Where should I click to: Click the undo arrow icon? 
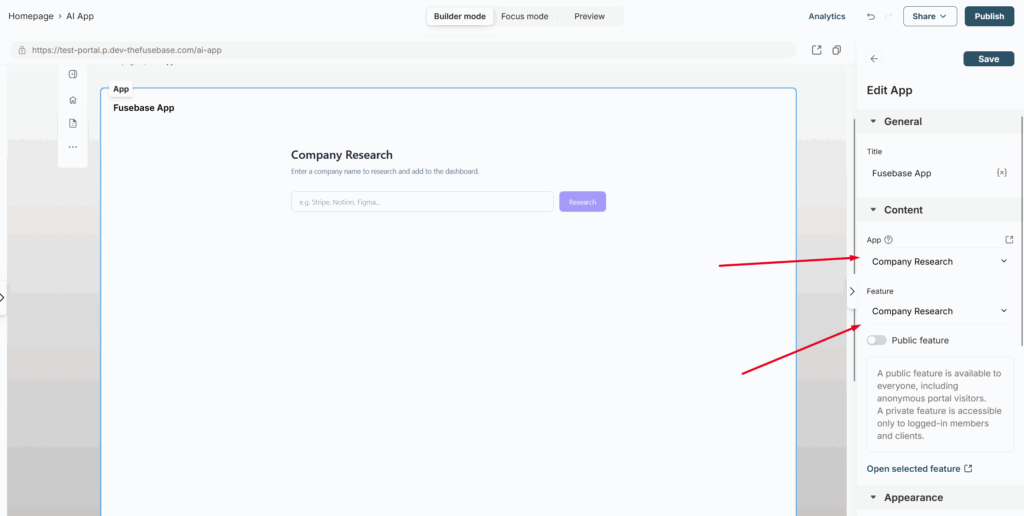[x=870, y=16]
